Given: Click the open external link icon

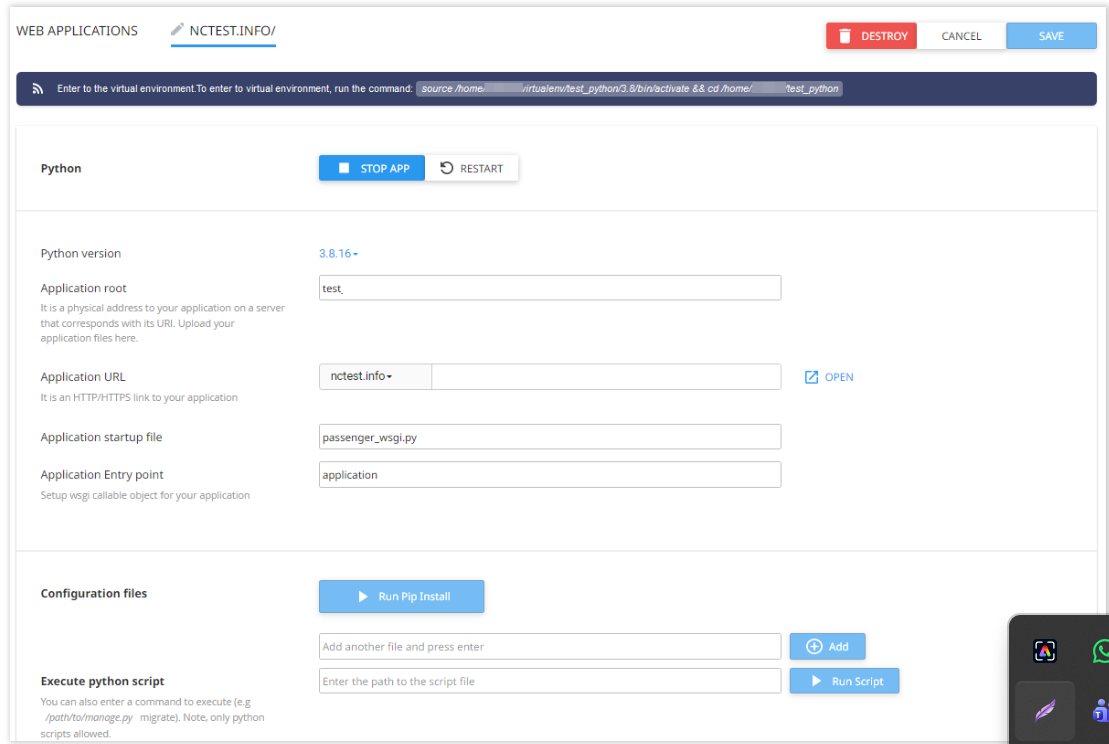Looking at the screenshot, I should [811, 377].
